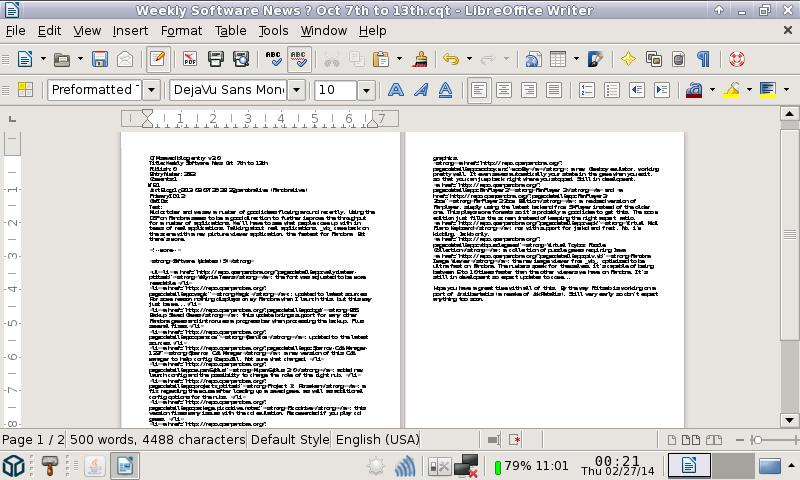Save the document with the floppy icon
The width and height of the screenshot is (800, 480).
(x=100, y=59)
